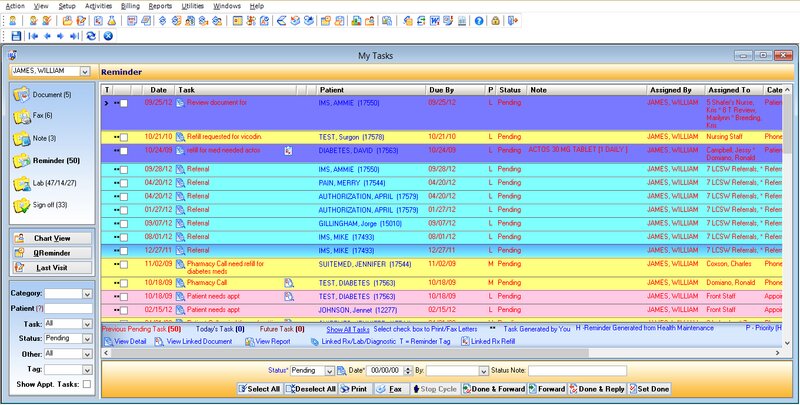Open the Status filter dropdown showing Pending
Image resolution: width=800 pixels, height=405 pixels.
coord(85,340)
